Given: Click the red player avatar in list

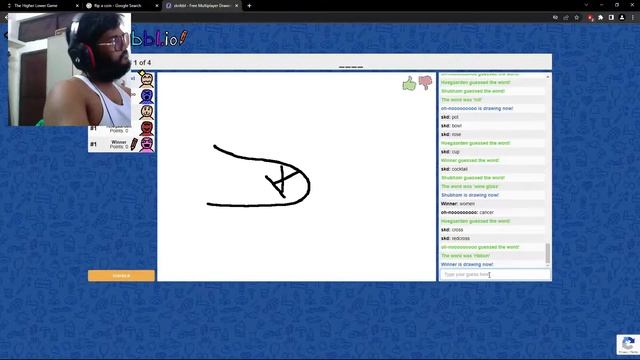Looking at the screenshot, I should (x=146, y=128).
